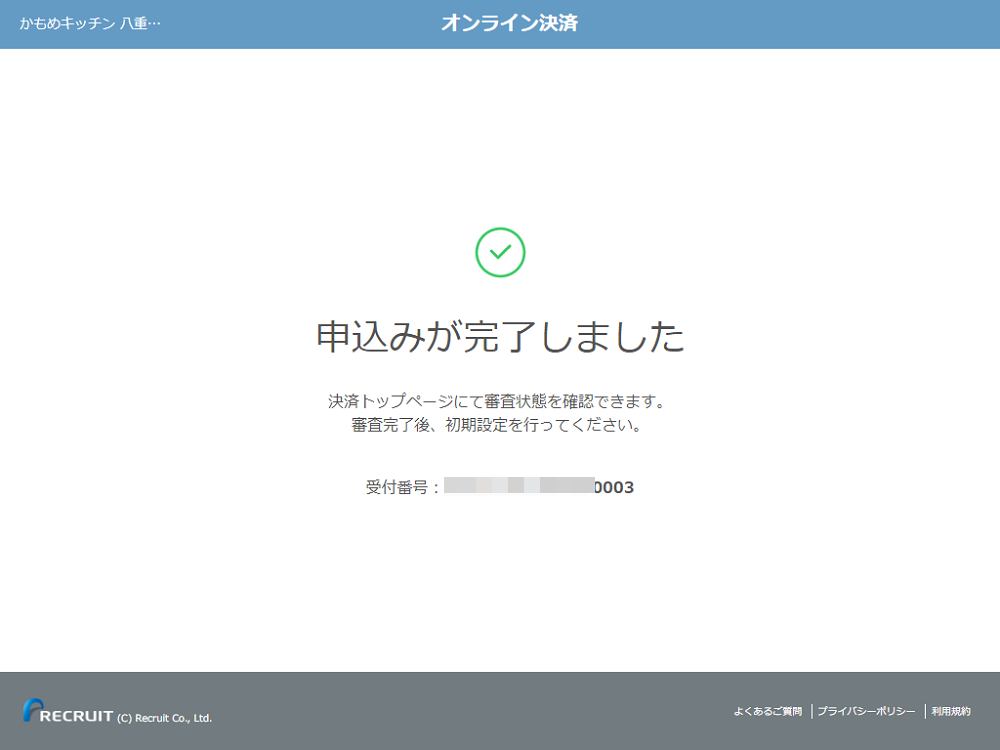Viewport: 1000px width, 750px height.
Task: Click the (C) Recruit Co., Ltd. copyright text
Action: pyautogui.click(x=164, y=718)
